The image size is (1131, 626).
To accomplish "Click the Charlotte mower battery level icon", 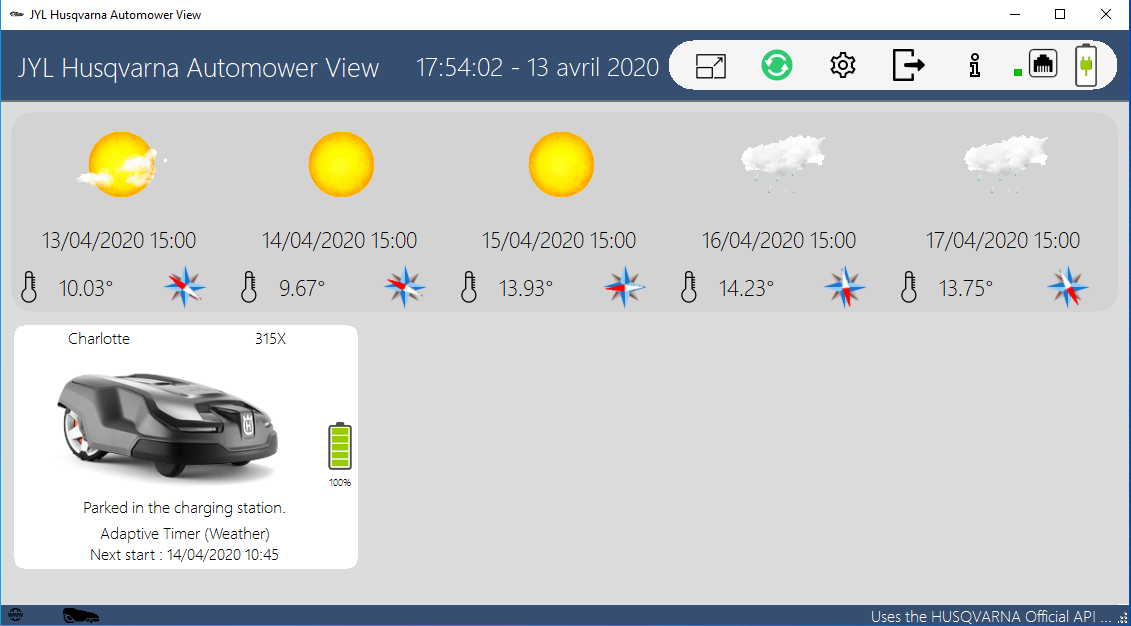I will (340, 447).
